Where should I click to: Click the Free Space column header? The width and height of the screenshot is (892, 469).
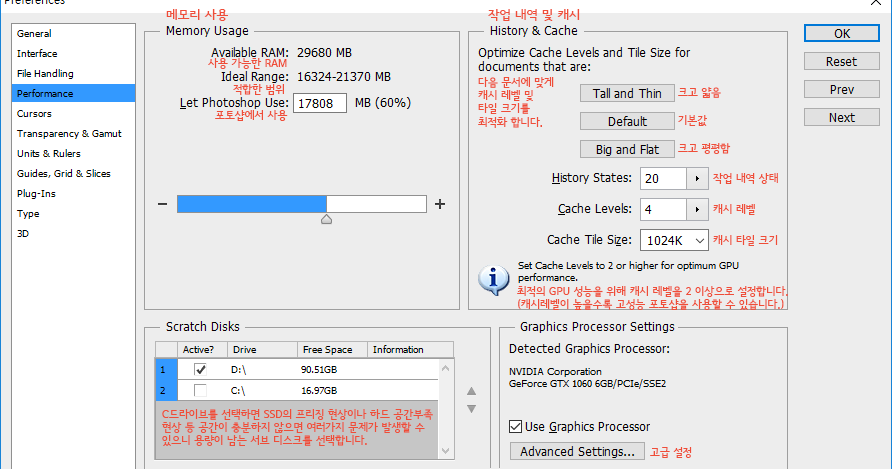[332, 349]
